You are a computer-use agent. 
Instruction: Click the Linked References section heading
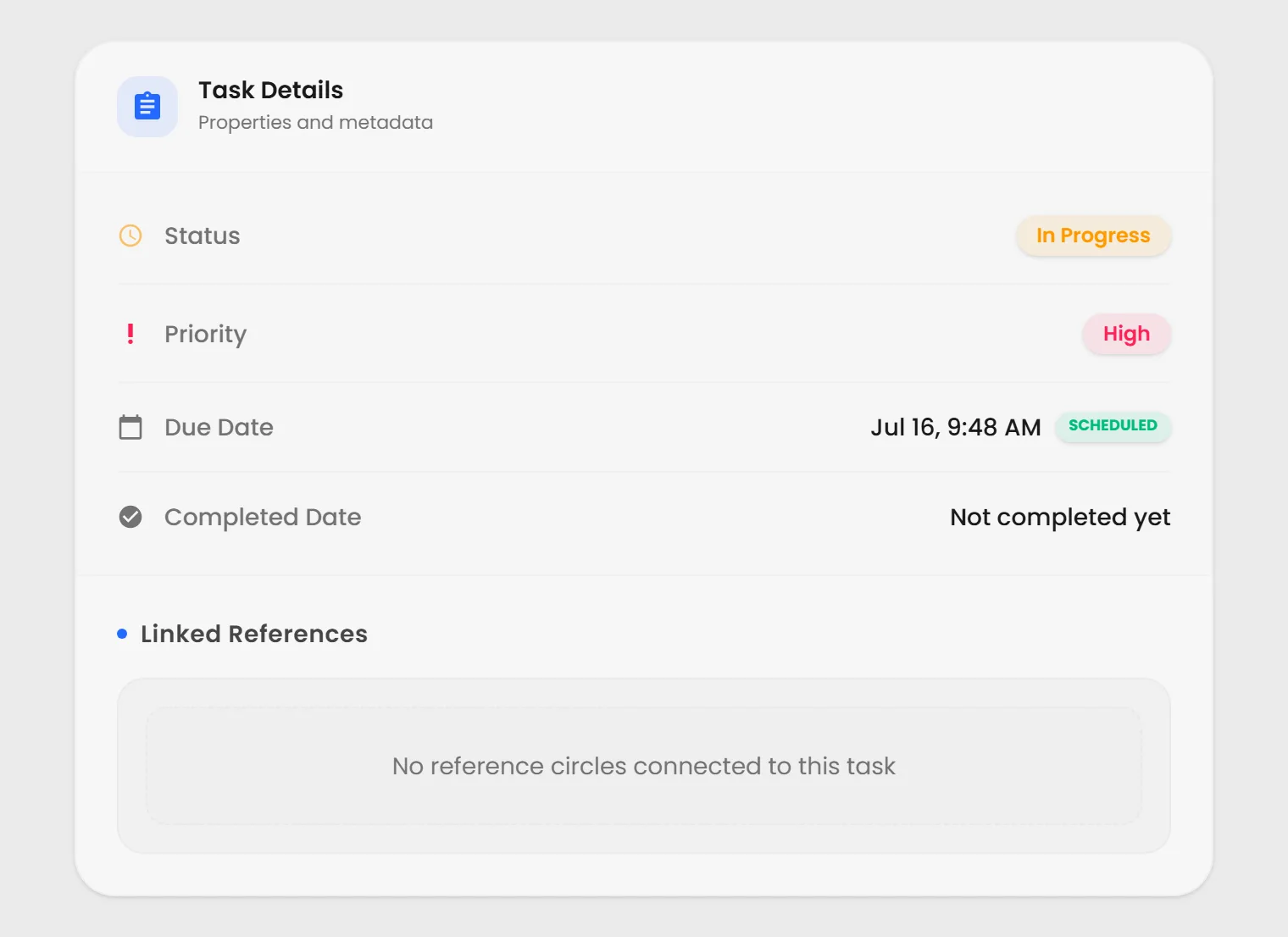[254, 634]
